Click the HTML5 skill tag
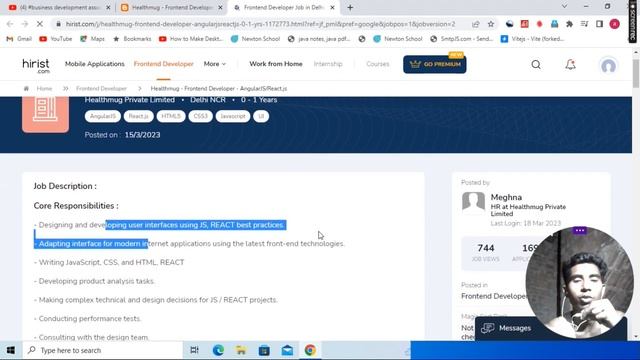The image size is (640, 360). click(x=171, y=116)
